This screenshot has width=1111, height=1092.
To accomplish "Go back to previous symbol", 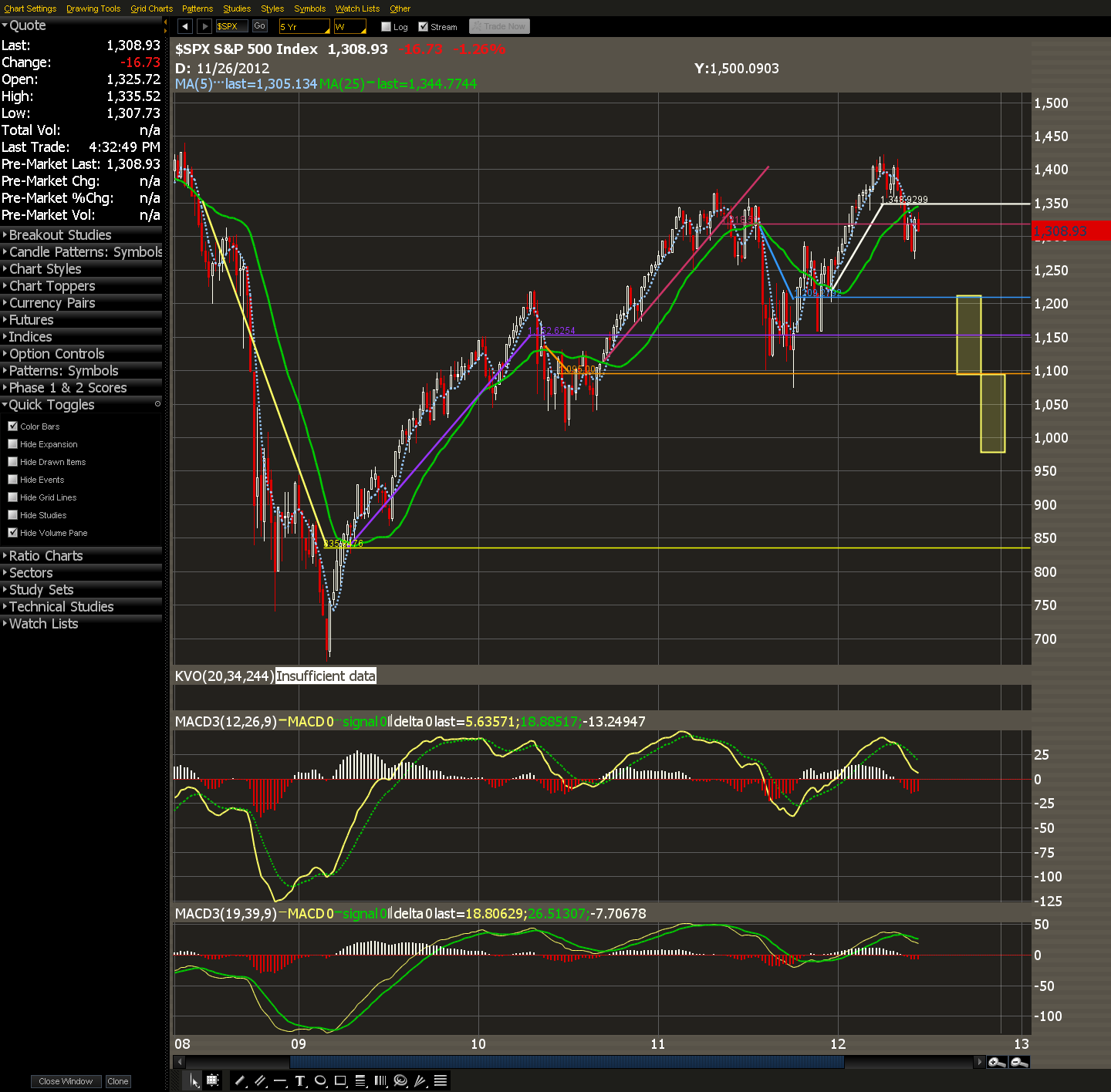I will [x=184, y=26].
